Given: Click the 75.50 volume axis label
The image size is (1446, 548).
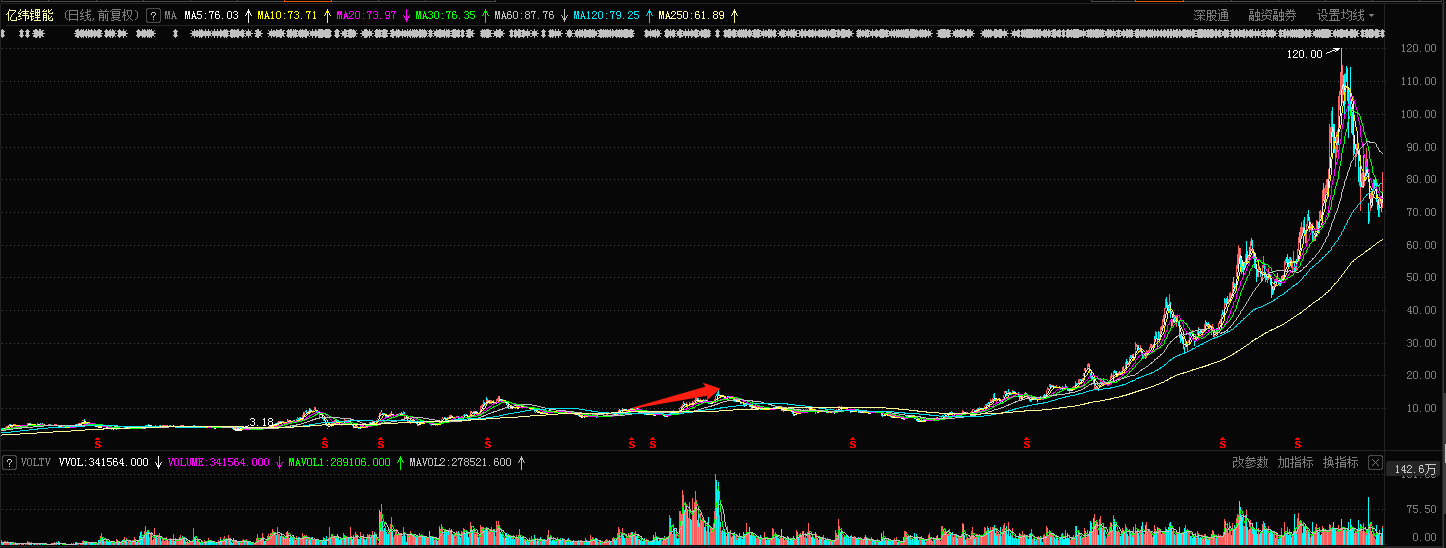Looking at the screenshot, I should (1423, 509).
